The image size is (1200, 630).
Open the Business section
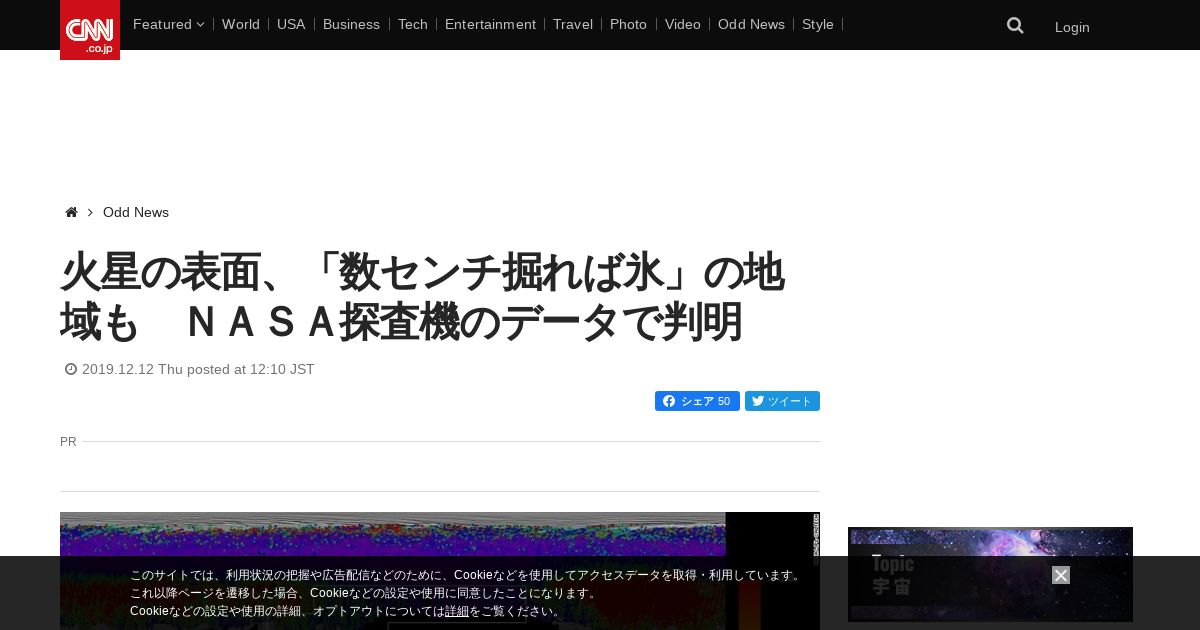(x=351, y=24)
